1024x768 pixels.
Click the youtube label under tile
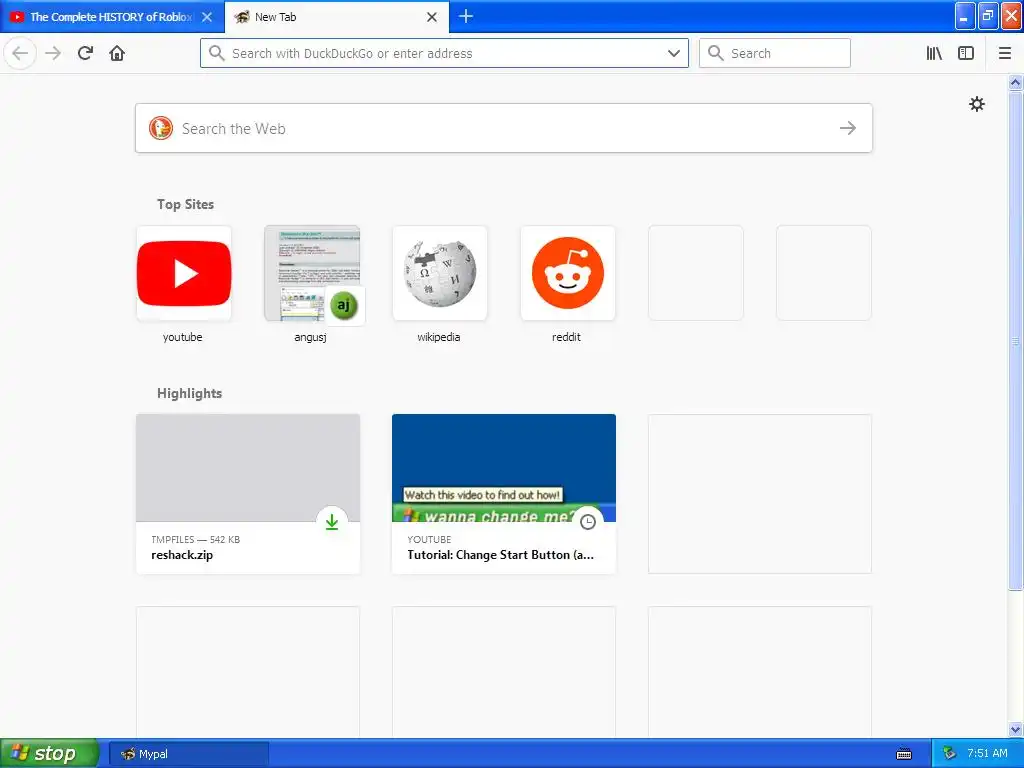coord(183,337)
